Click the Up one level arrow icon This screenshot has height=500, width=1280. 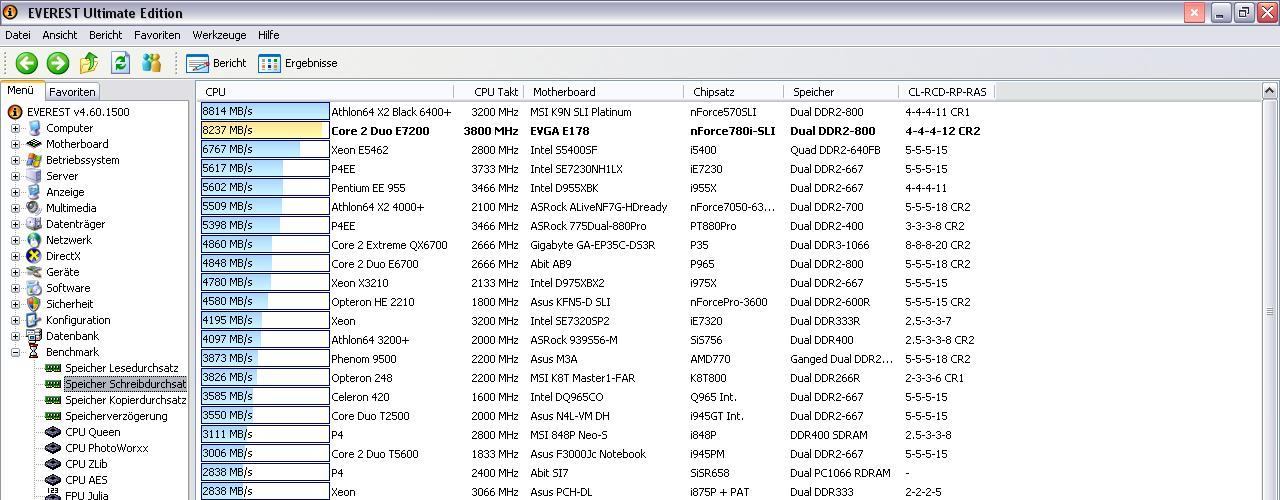[x=89, y=63]
